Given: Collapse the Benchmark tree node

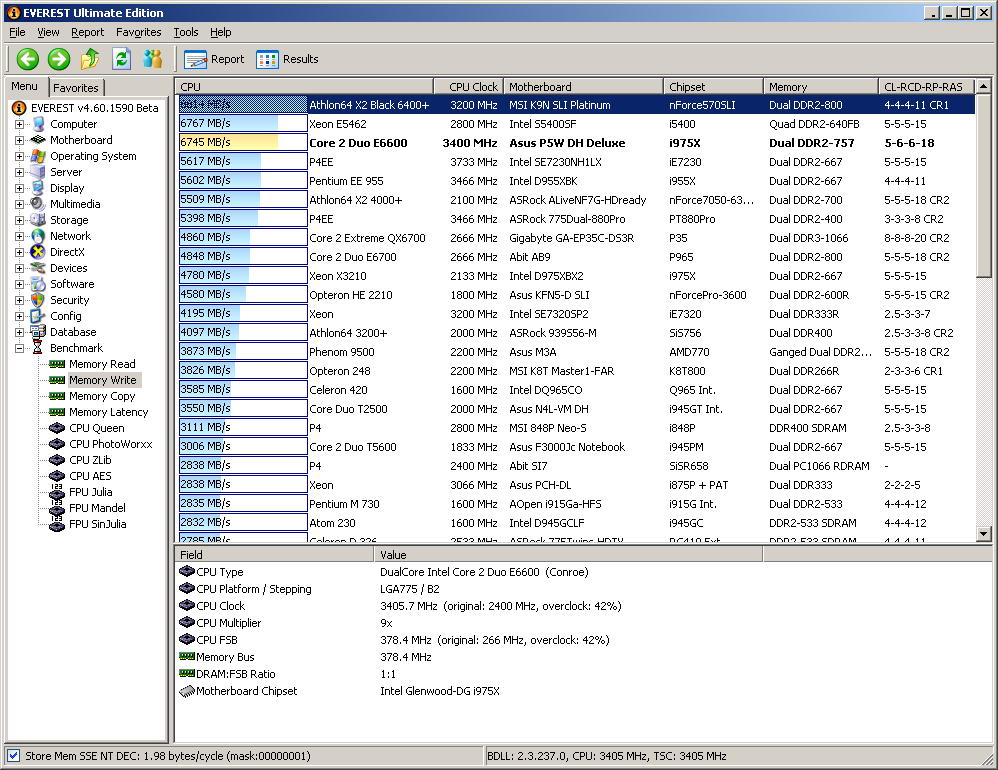Looking at the screenshot, I should click(x=20, y=348).
